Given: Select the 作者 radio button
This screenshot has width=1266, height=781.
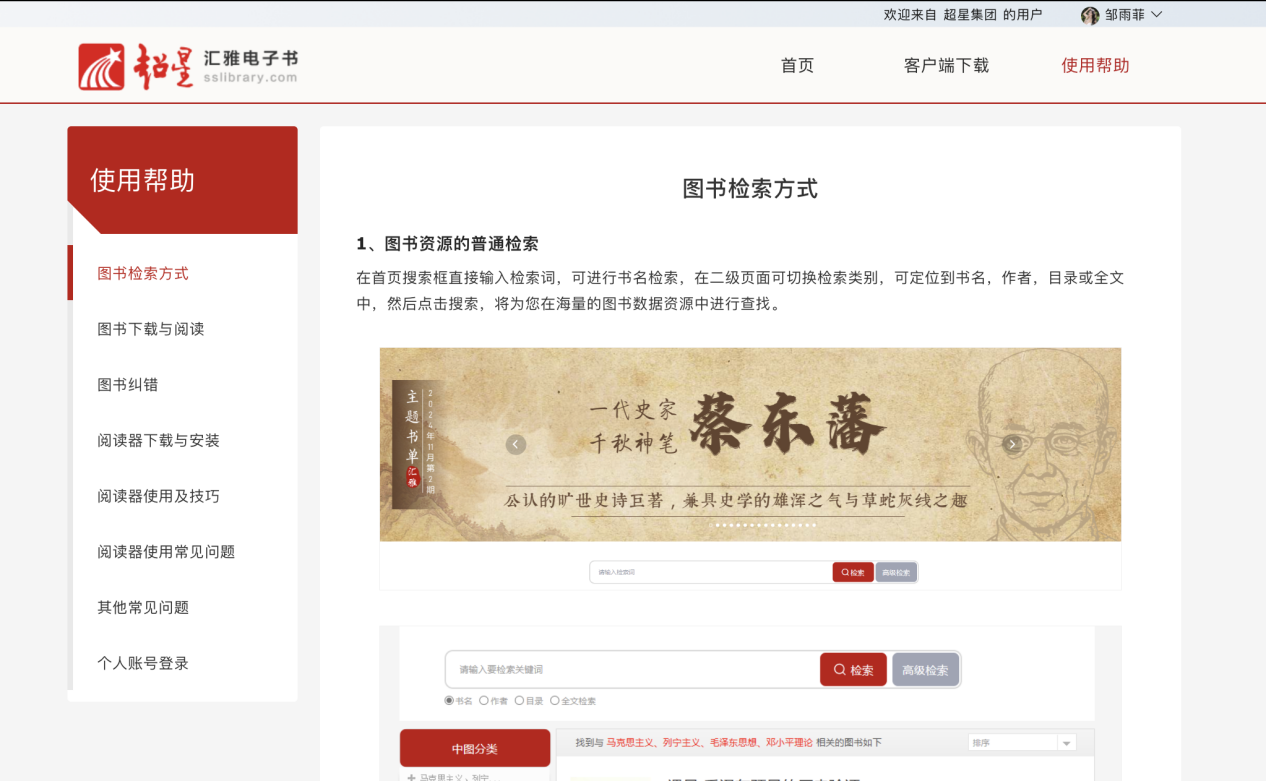Looking at the screenshot, I should point(484,701).
